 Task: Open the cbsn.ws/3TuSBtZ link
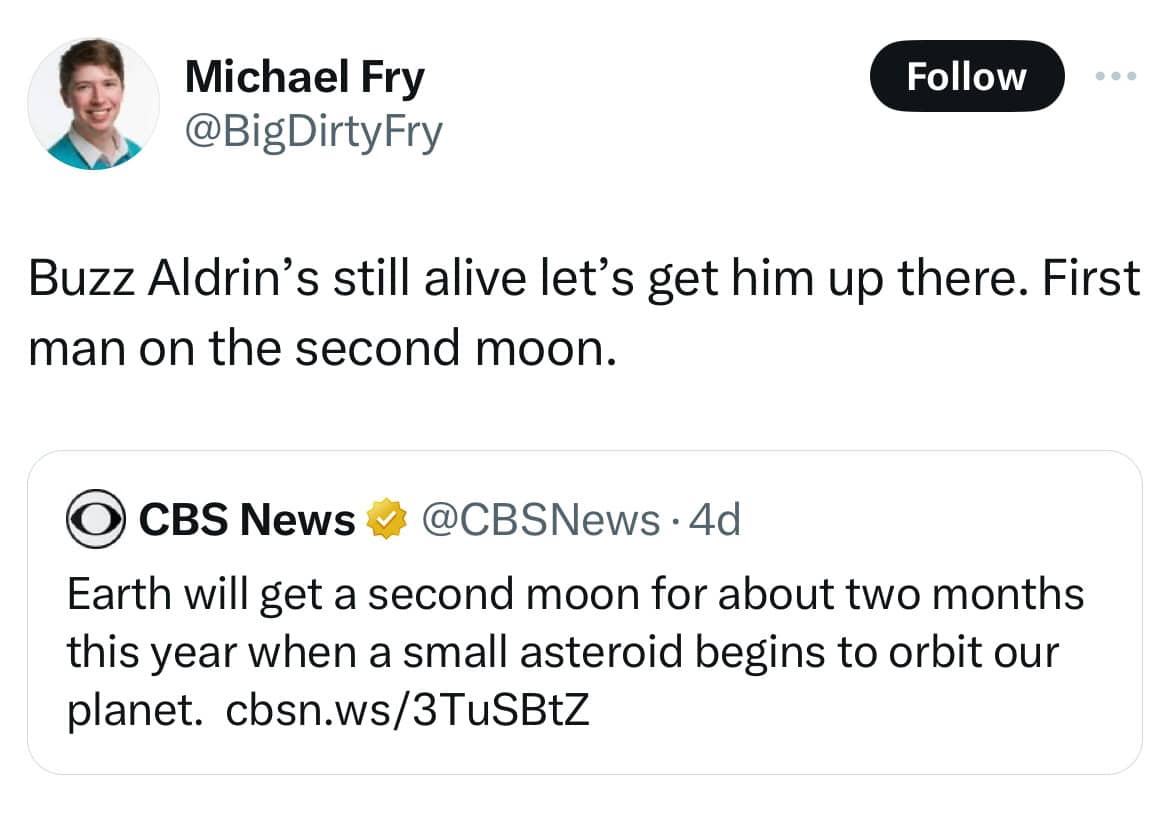pos(408,710)
